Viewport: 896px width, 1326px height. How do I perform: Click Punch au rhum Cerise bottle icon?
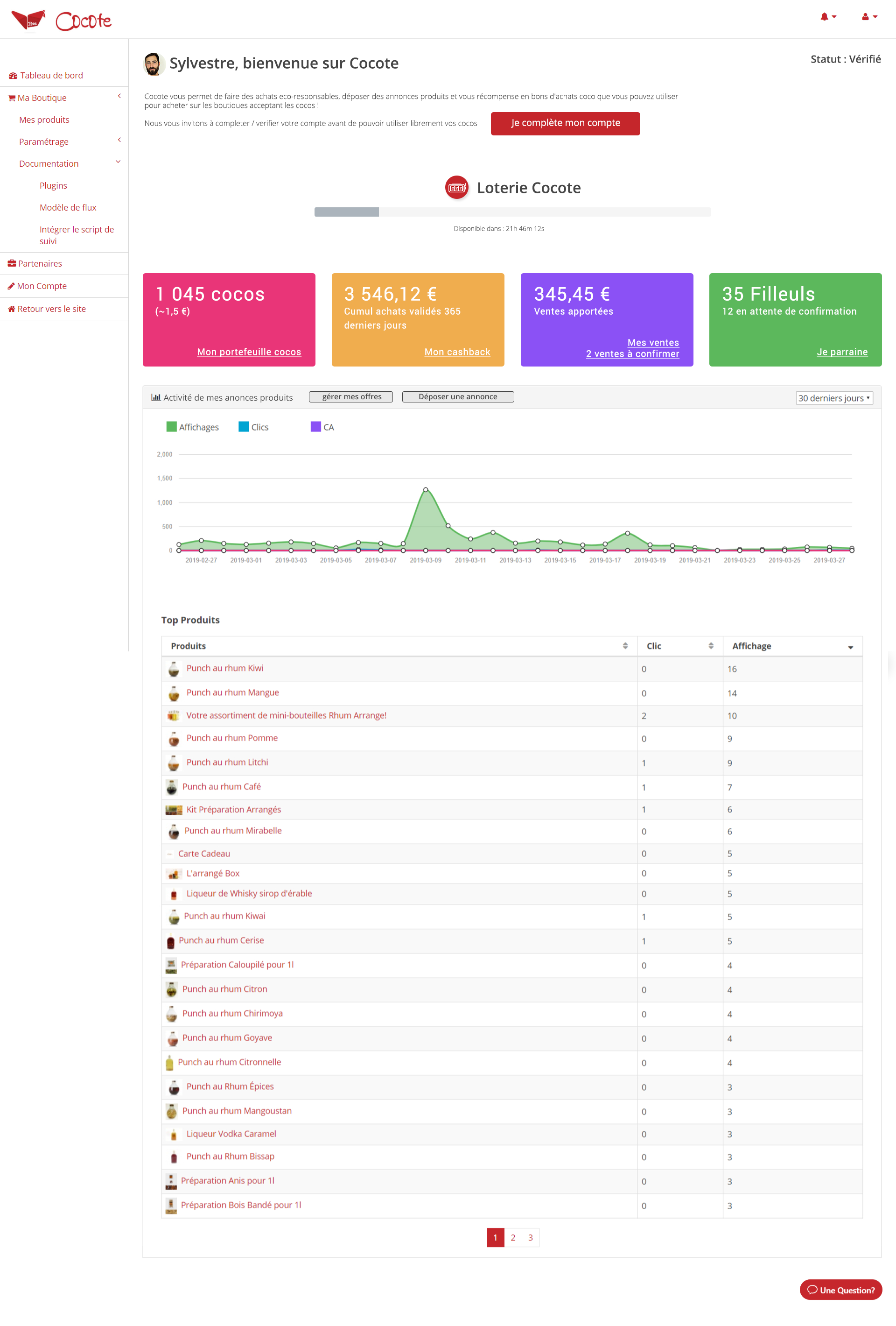(x=170, y=941)
